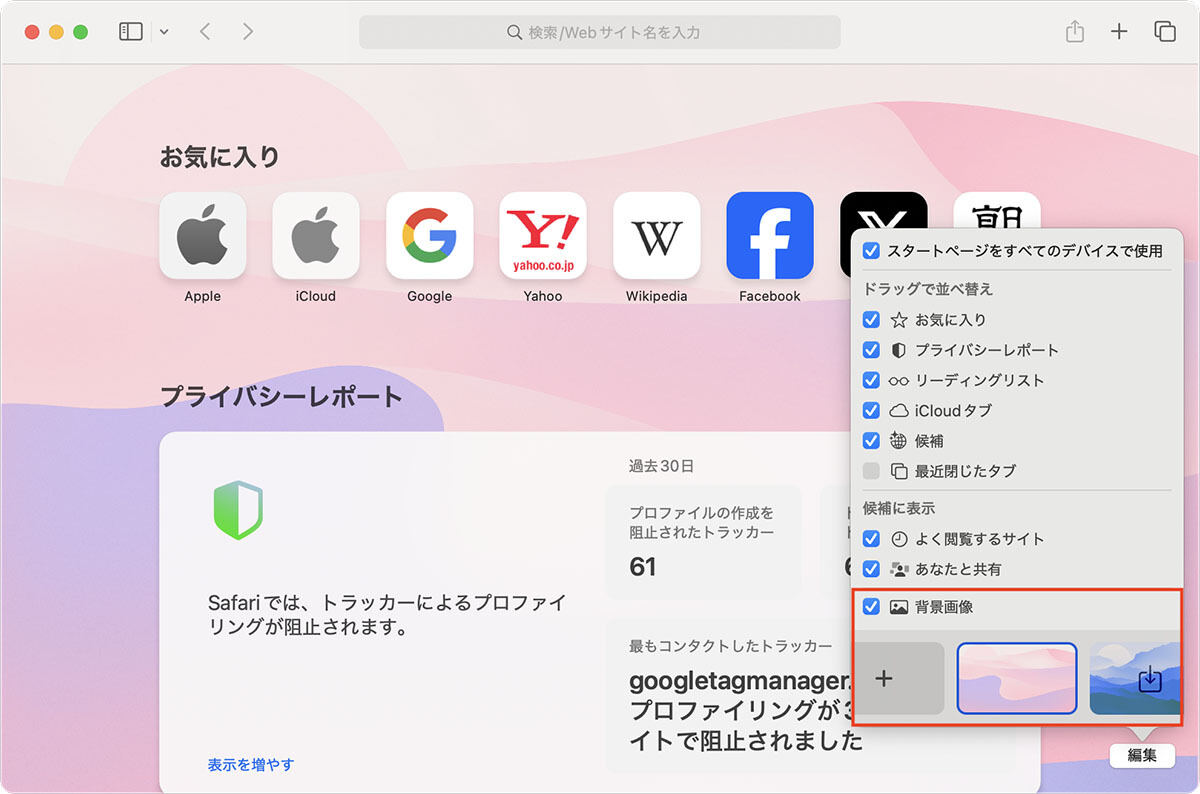Click the 編集 button
The image size is (1200, 794).
pos(1142,756)
